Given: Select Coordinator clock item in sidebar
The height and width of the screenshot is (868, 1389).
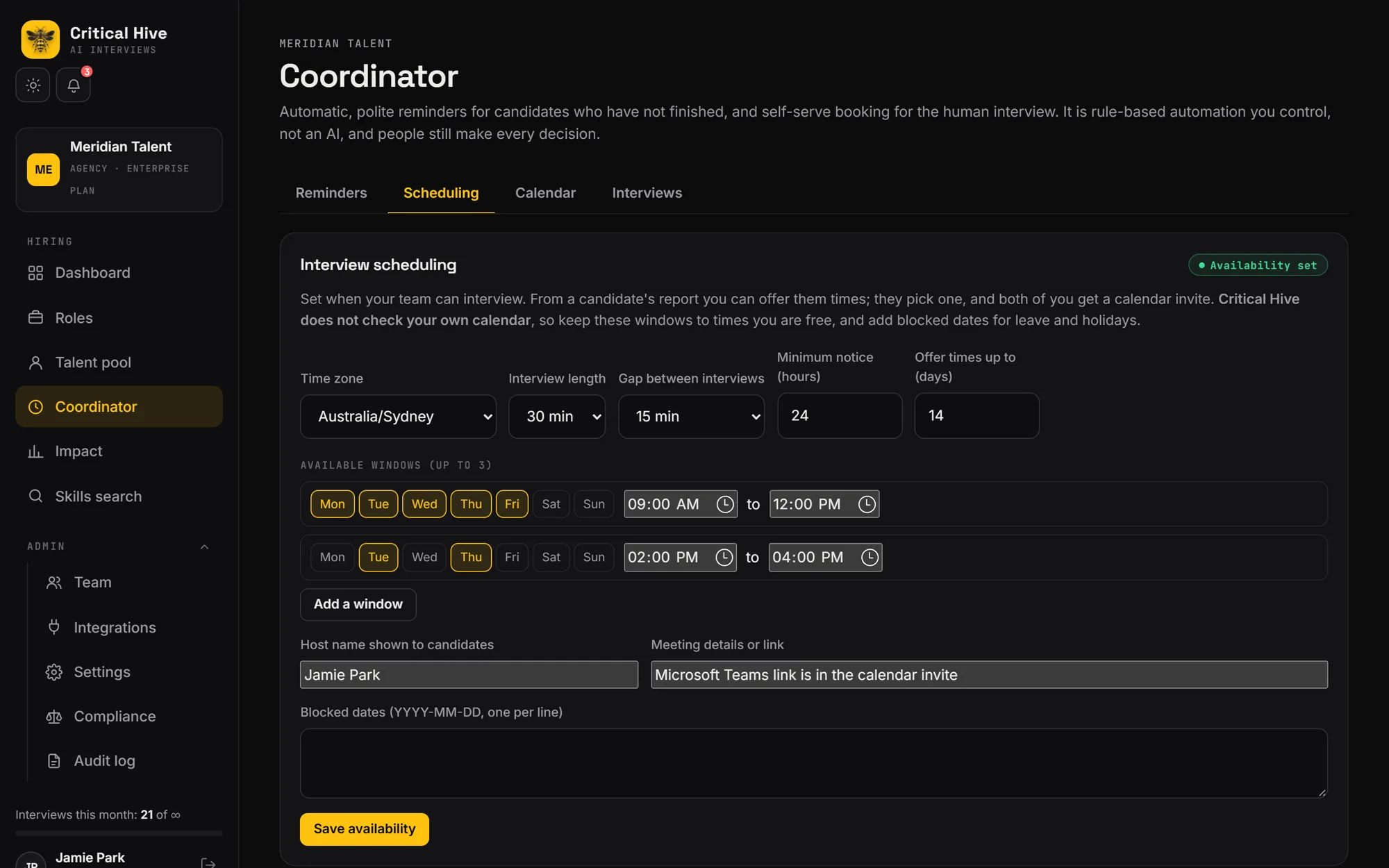Looking at the screenshot, I should pyautogui.click(x=119, y=407).
